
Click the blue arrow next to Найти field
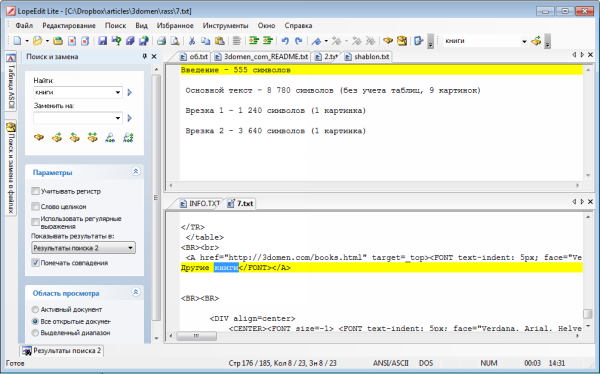click(130, 92)
